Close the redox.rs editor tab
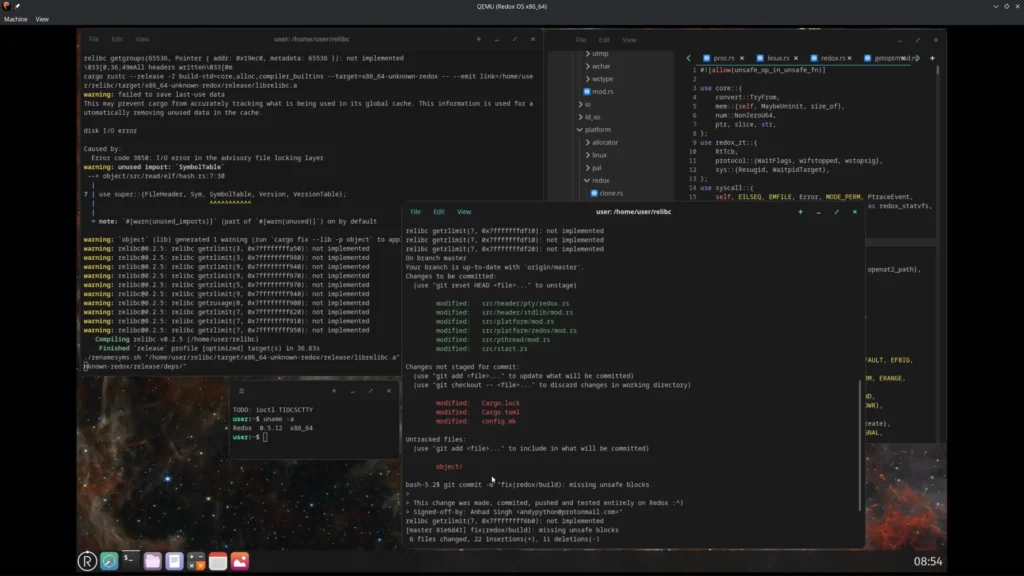This screenshot has width=1024, height=576. point(849,58)
